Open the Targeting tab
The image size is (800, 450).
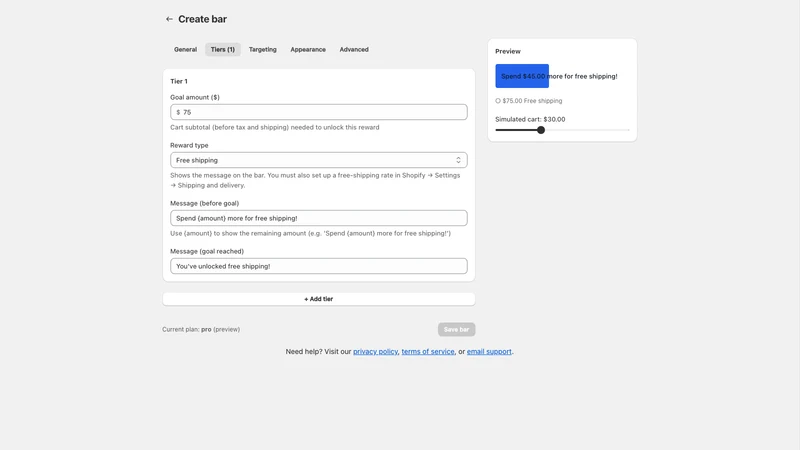[x=262, y=49]
